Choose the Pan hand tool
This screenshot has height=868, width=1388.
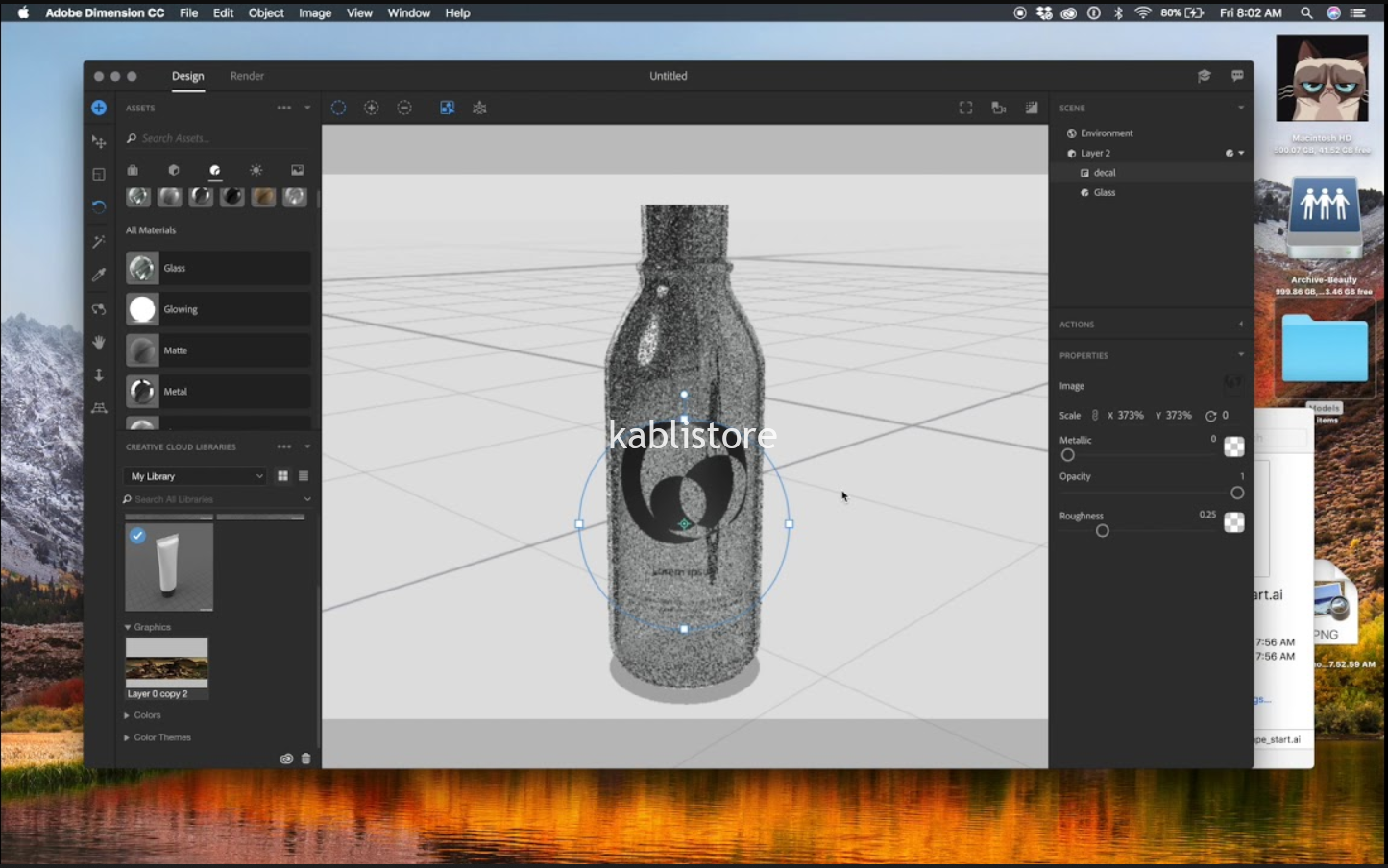click(x=99, y=342)
